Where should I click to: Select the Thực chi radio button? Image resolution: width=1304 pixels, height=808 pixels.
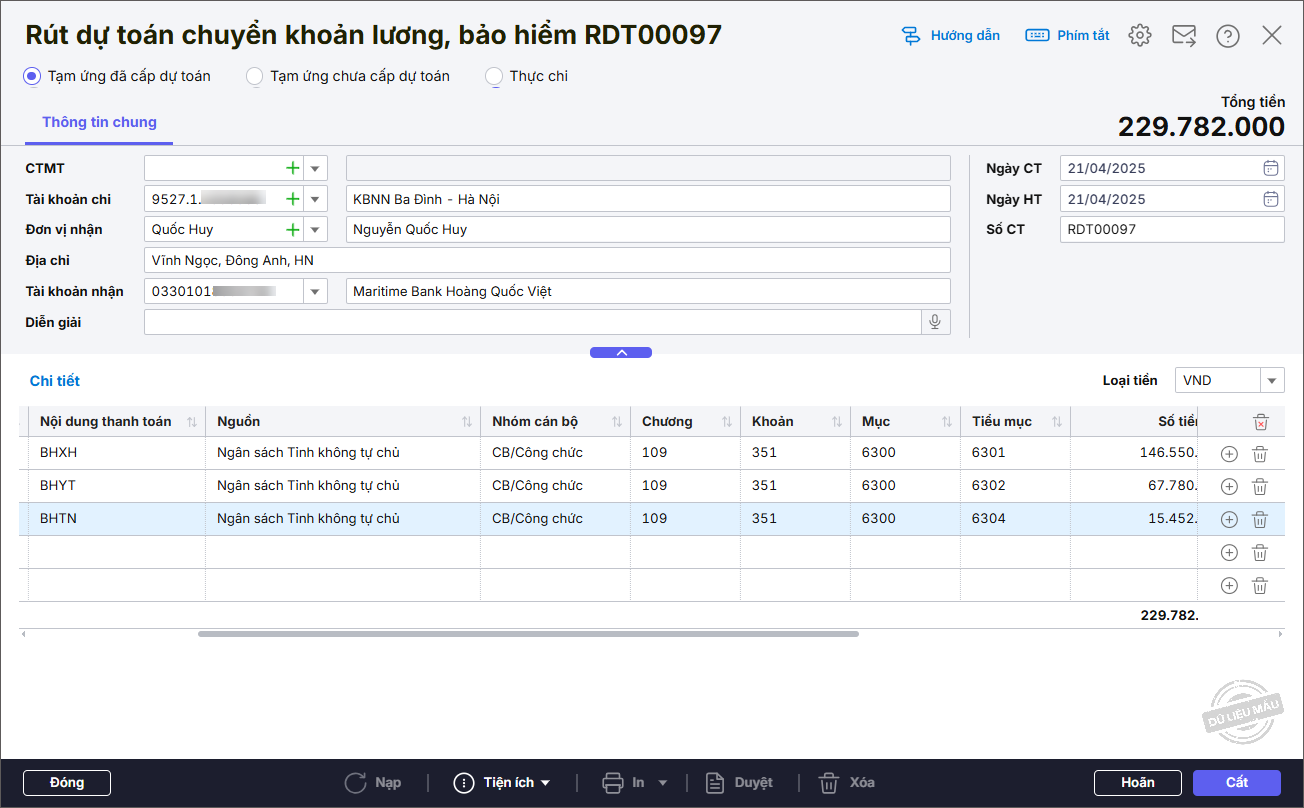point(494,76)
